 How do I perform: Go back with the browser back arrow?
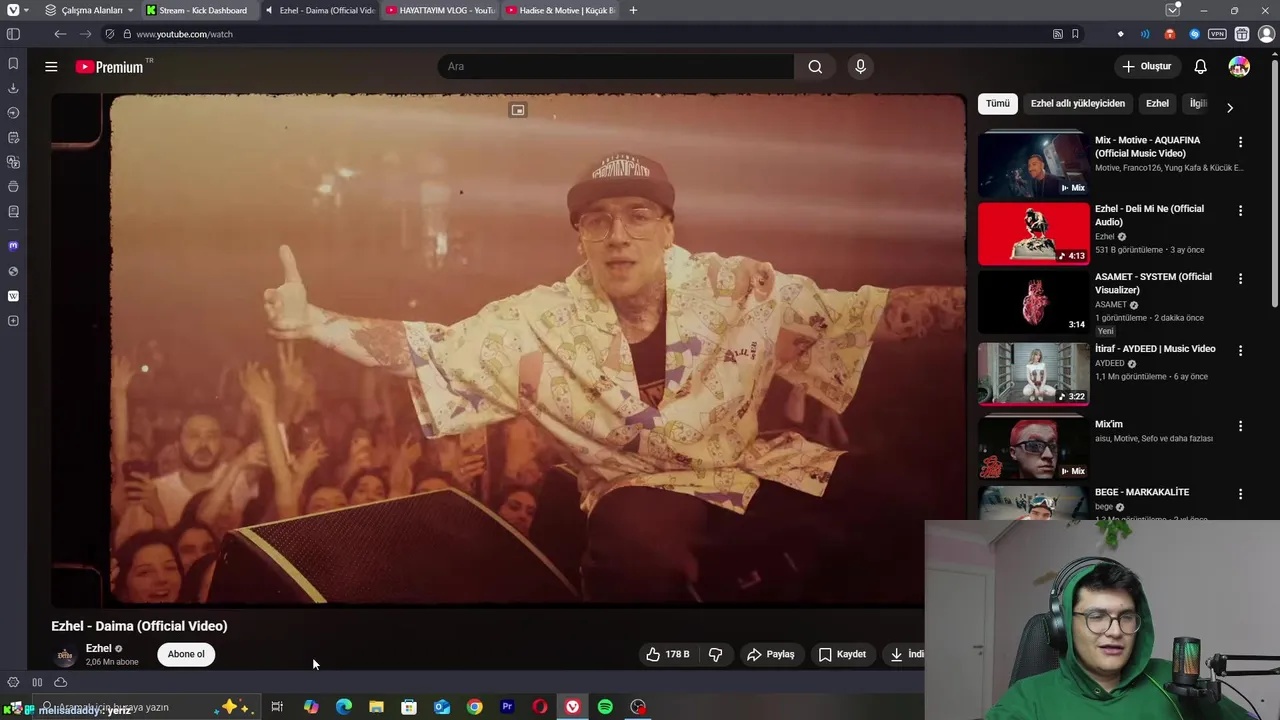60,34
